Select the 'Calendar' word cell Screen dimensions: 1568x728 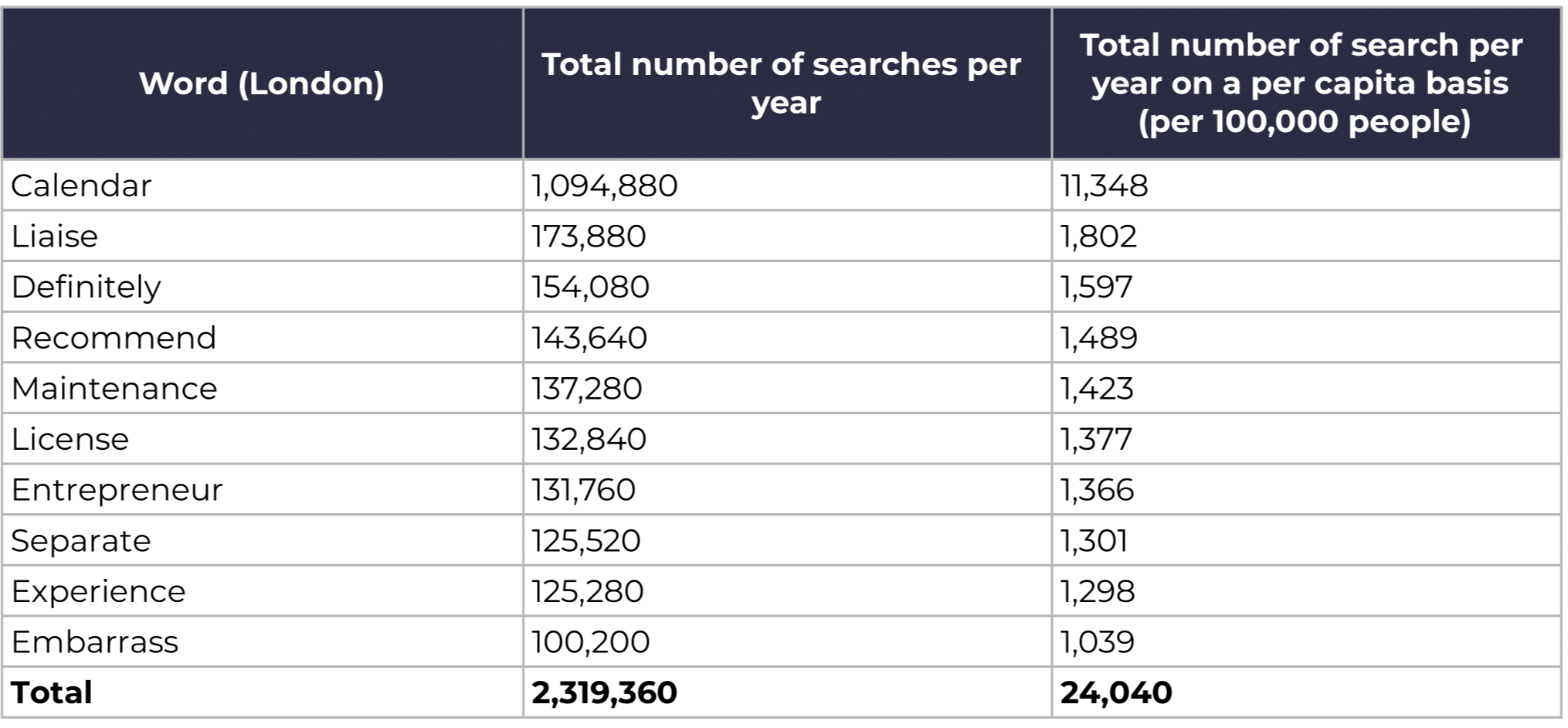point(81,185)
